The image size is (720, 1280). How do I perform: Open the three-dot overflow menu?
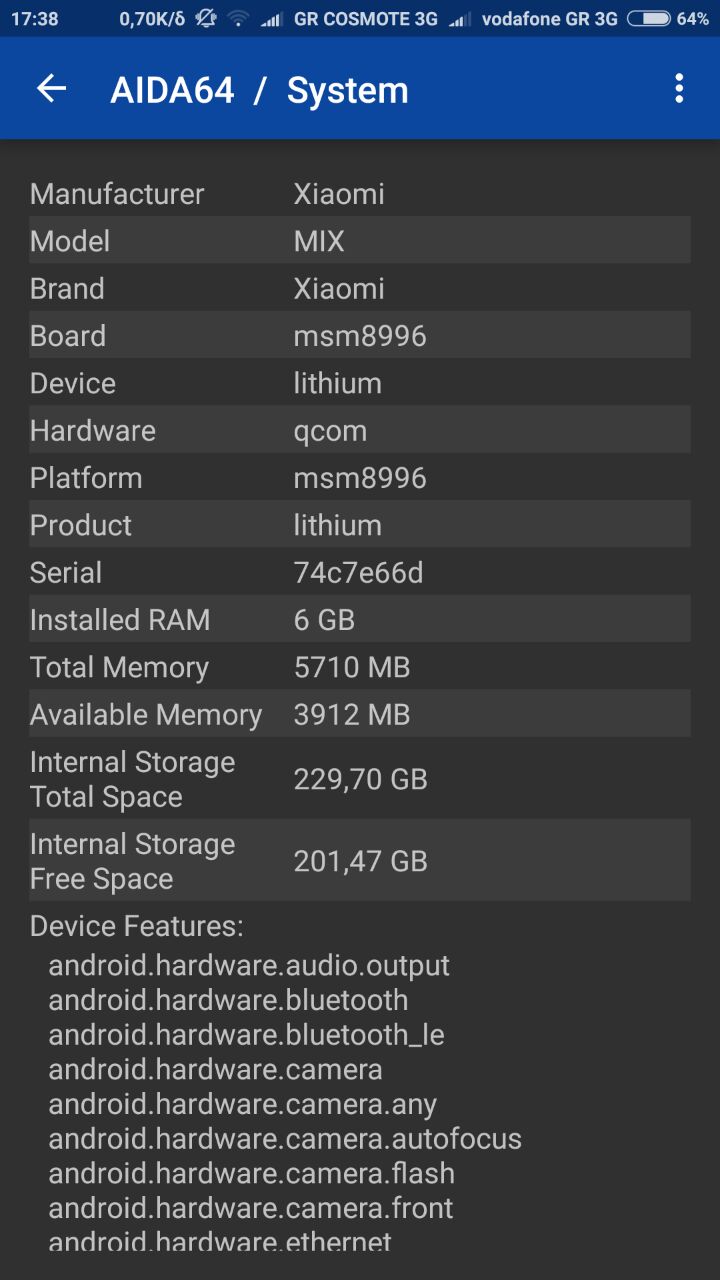[679, 89]
